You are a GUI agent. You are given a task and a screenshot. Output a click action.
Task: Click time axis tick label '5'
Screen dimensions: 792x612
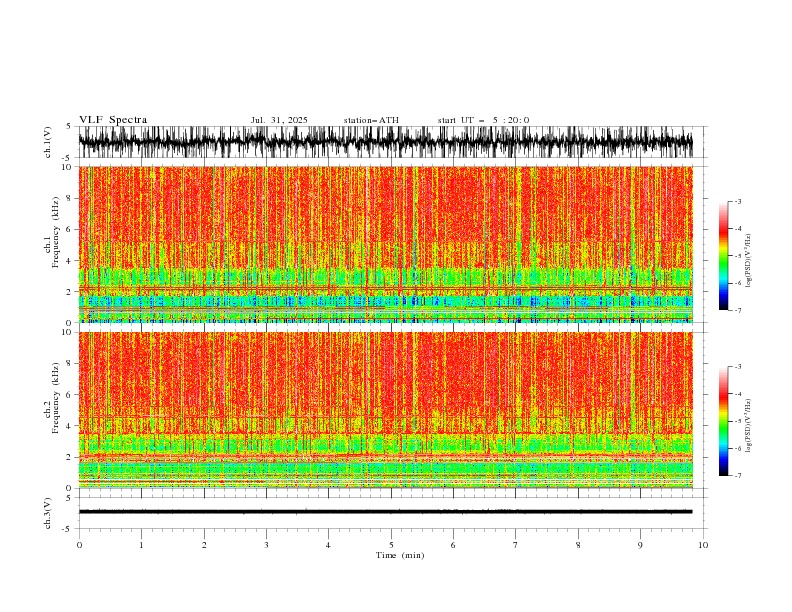(x=391, y=545)
